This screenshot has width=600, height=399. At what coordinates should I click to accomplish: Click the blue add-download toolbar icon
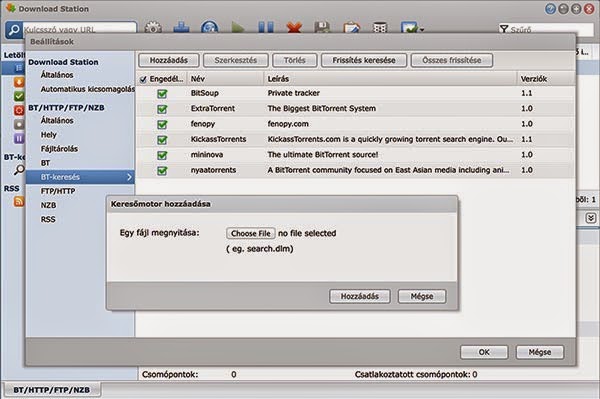pos(181,28)
